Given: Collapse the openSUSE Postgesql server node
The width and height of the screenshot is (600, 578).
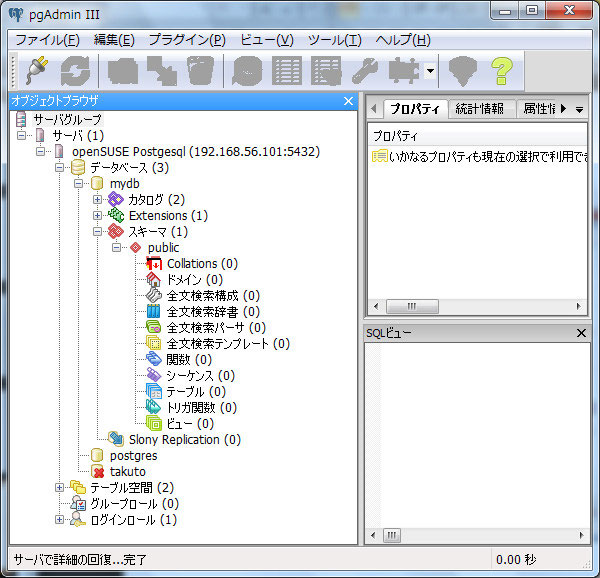Looking at the screenshot, I should click(x=41, y=151).
